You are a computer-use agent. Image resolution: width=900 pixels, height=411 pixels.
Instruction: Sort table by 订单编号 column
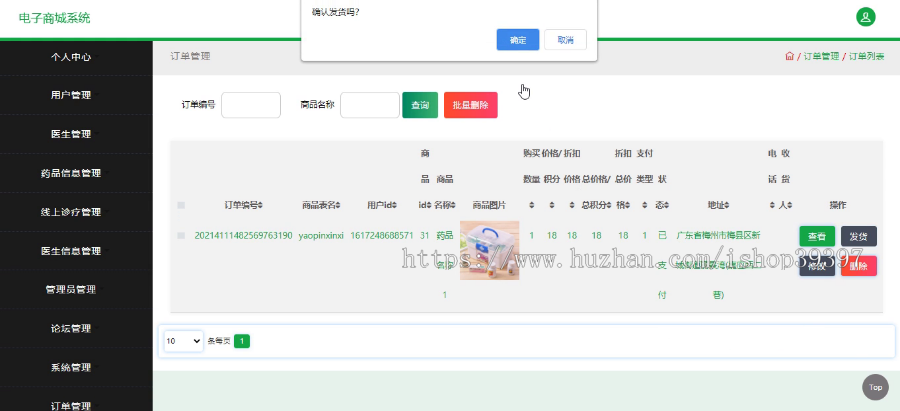(x=243, y=205)
